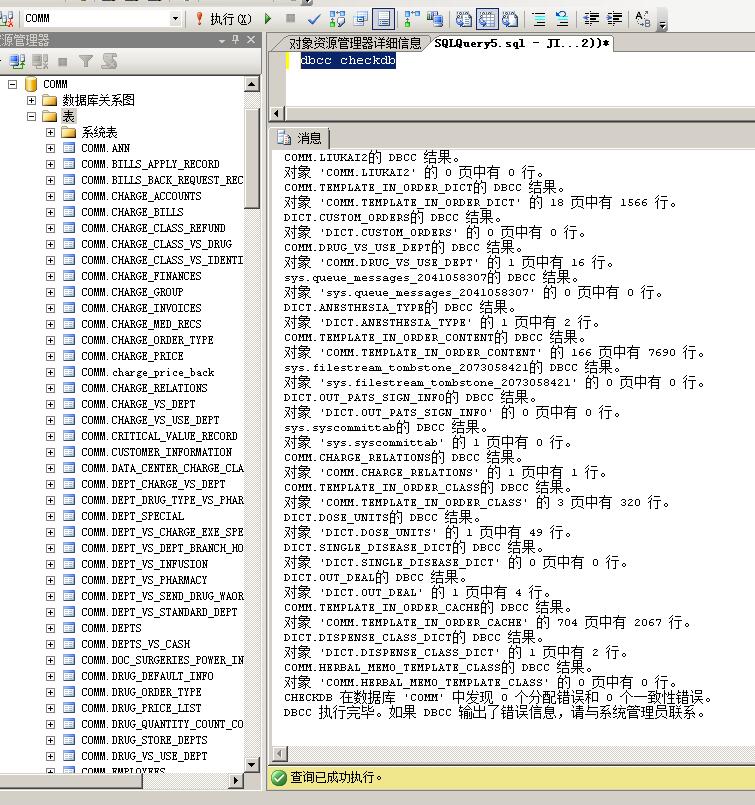The width and height of the screenshot is (755, 805).
Task: Select the COMM.CUSTOMER_INFORMATION table icon
Action: tap(69, 452)
